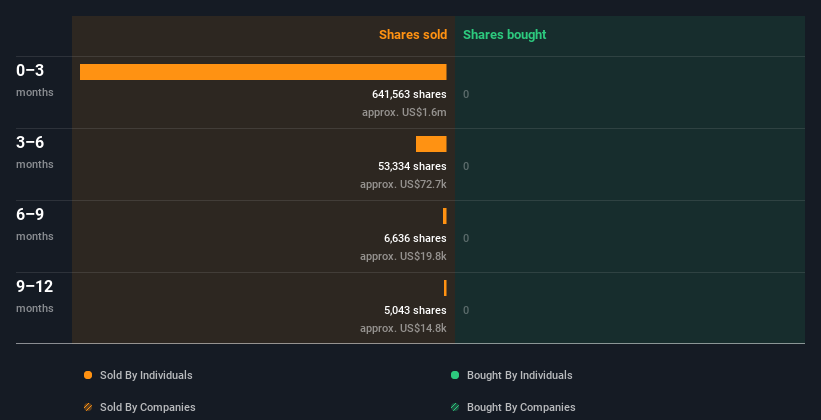Viewport: 821px width, 420px height.
Task: Click the green Bought By Individuals legend dot
Action: (455, 375)
